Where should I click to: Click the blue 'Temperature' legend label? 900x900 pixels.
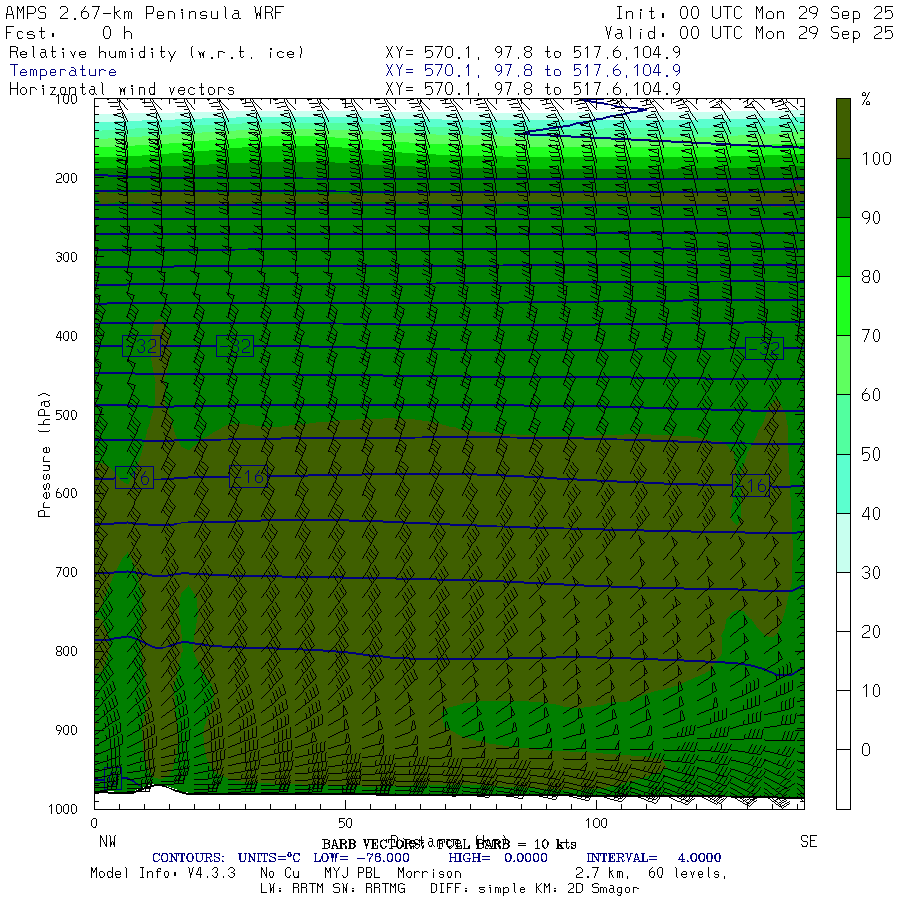point(63,71)
